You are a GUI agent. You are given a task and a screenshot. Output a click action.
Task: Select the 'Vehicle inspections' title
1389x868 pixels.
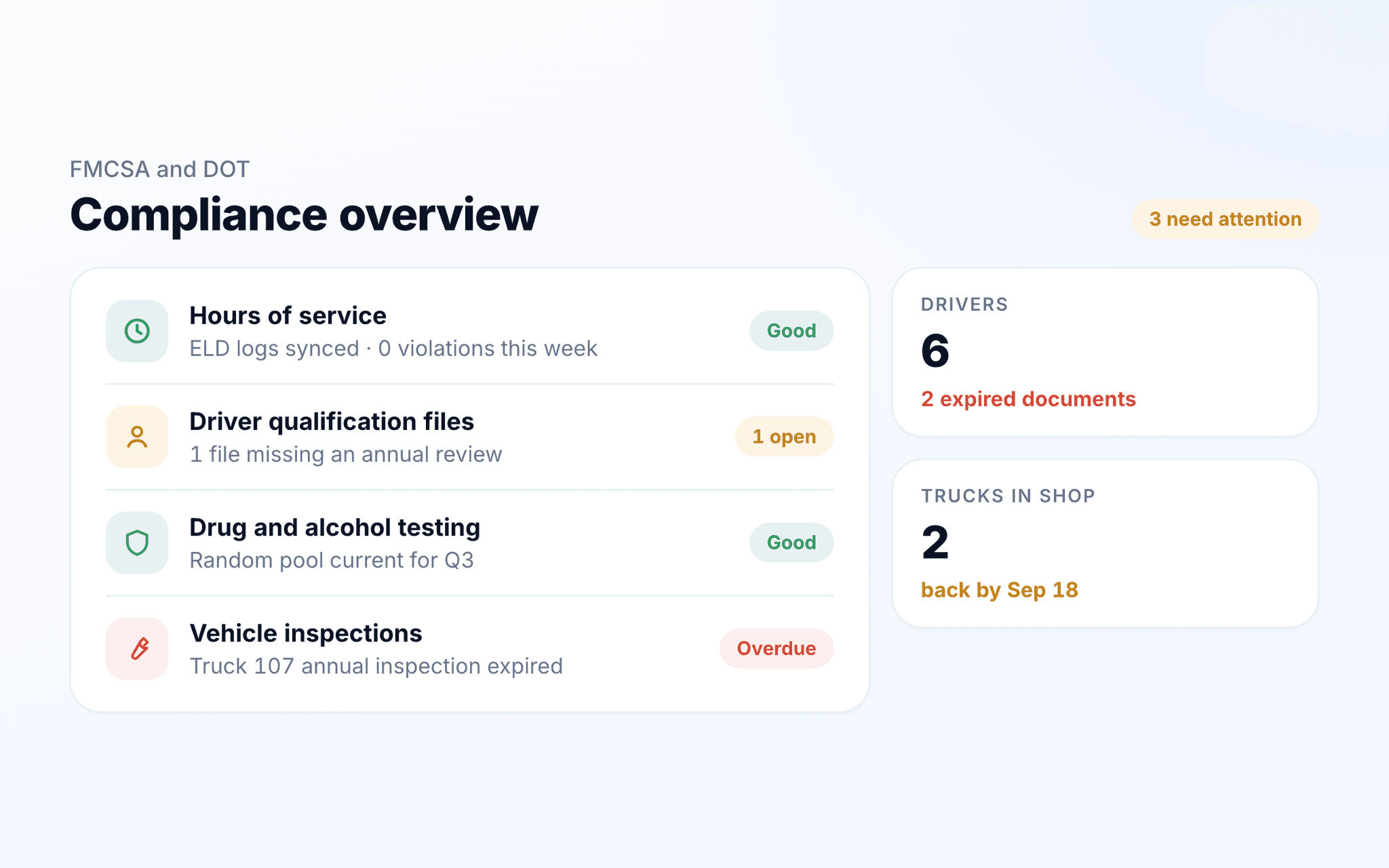306,633
